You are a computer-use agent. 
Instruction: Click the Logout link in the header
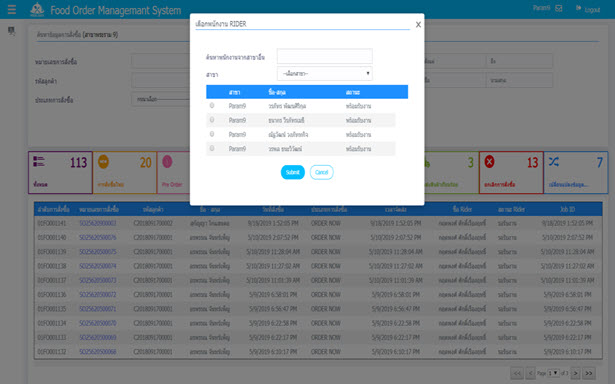point(592,10)
